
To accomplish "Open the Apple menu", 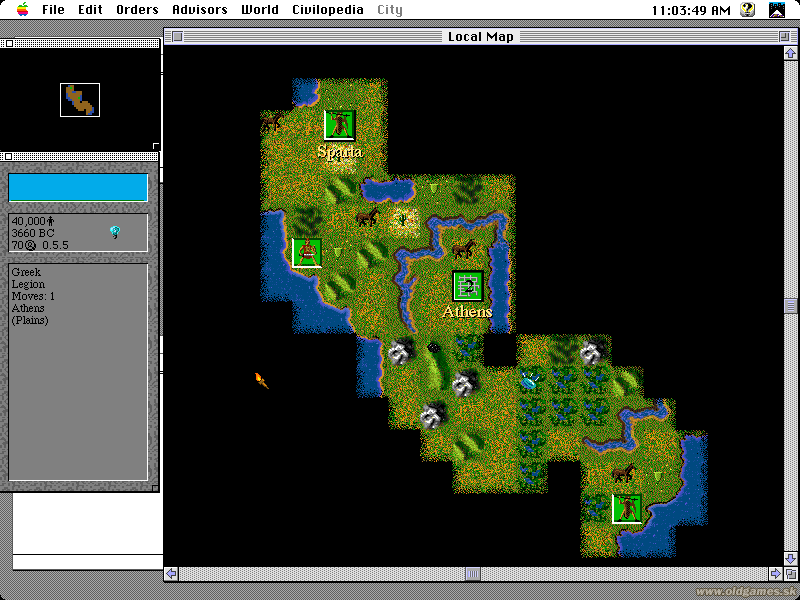I will click(22, 9).
